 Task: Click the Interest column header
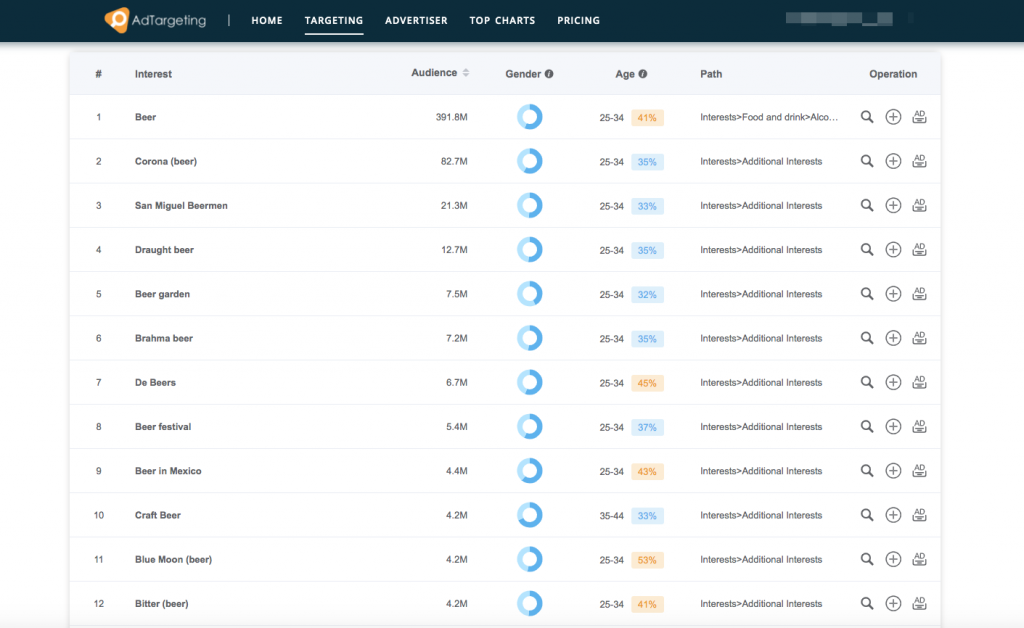153,74
